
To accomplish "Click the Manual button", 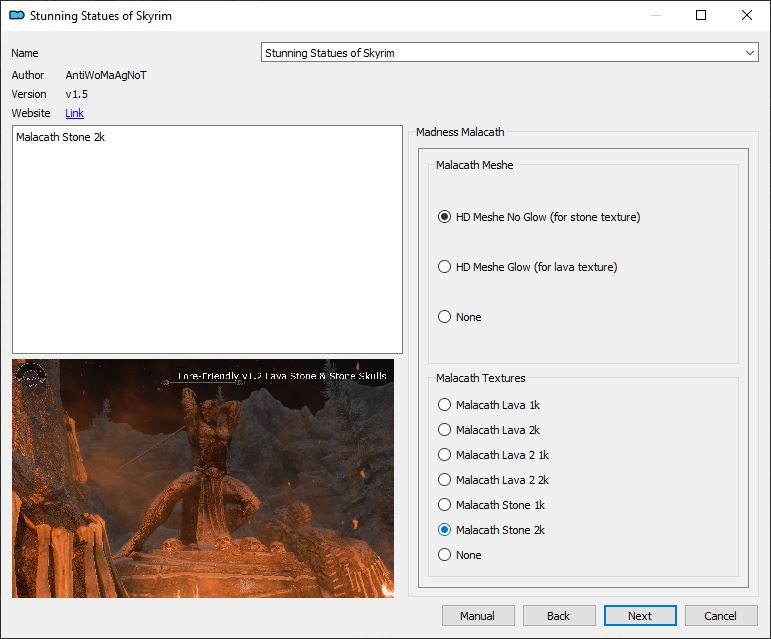I will point(478,616).
